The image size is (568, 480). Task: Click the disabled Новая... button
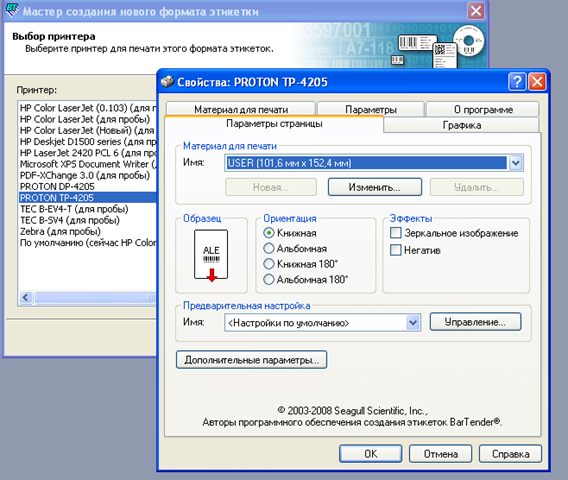[271, 187]
